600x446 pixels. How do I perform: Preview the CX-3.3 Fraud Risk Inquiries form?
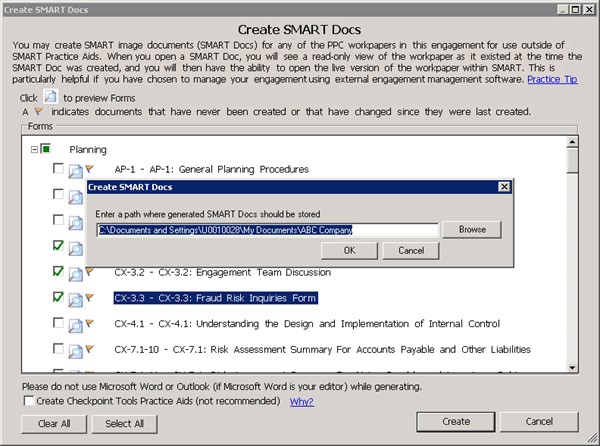tap(75, 298)
